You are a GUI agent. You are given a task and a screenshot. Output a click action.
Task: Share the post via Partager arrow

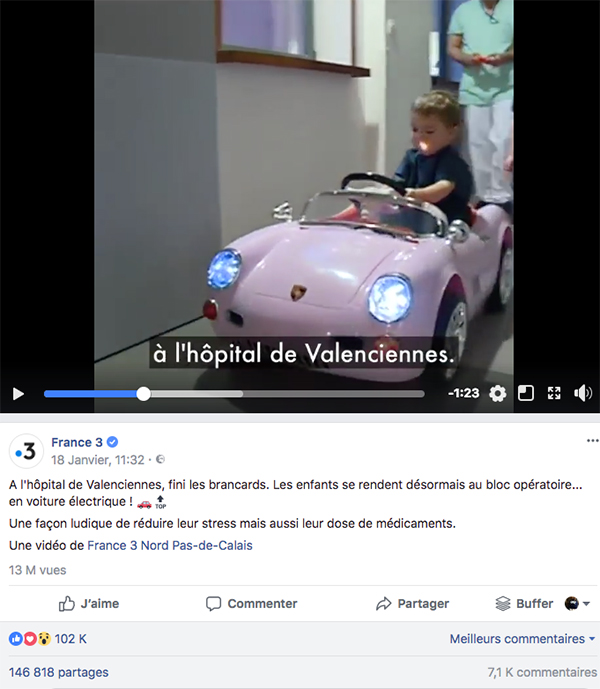[412, 603]
